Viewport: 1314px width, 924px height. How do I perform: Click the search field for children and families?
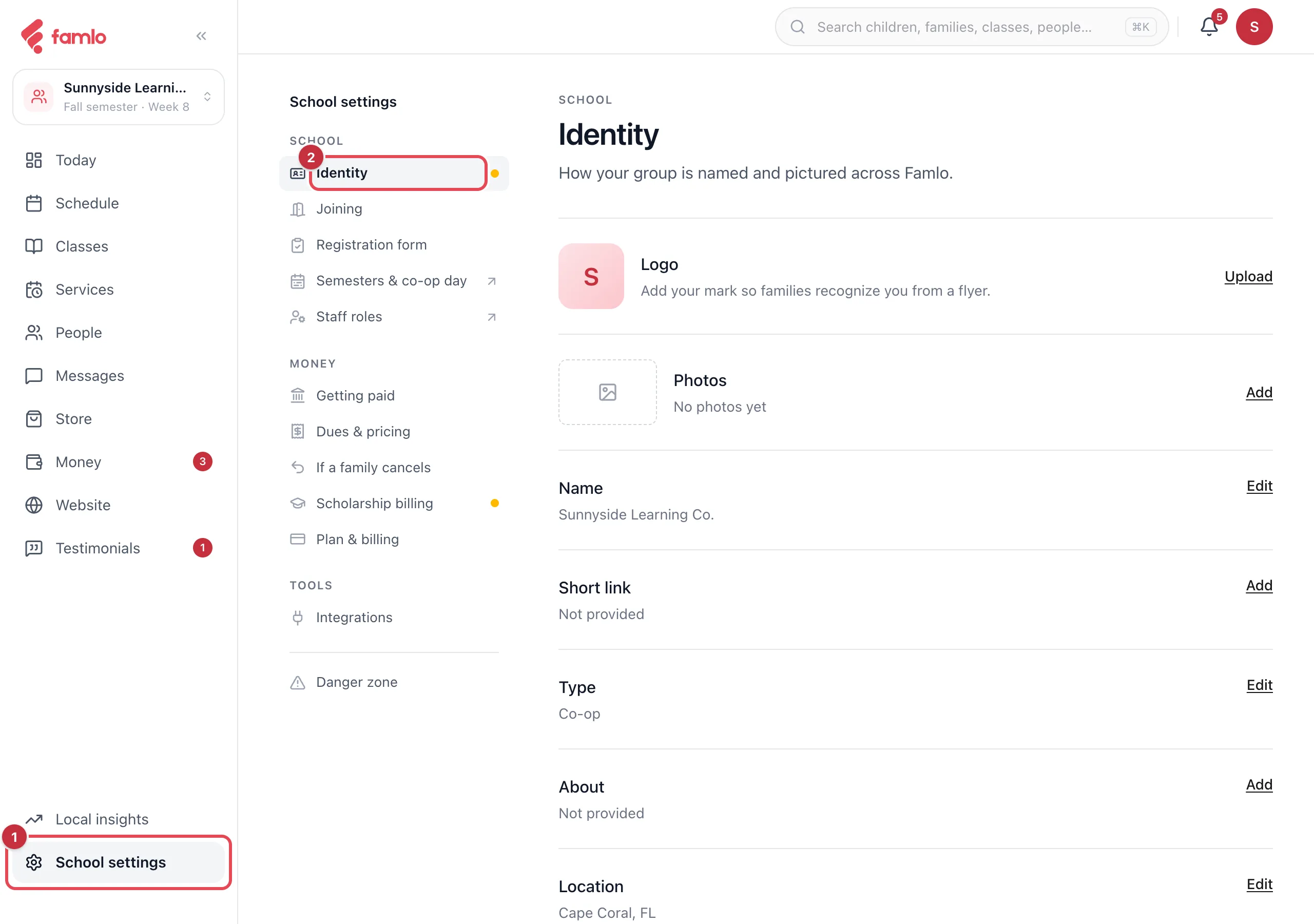tap(971, 27)
